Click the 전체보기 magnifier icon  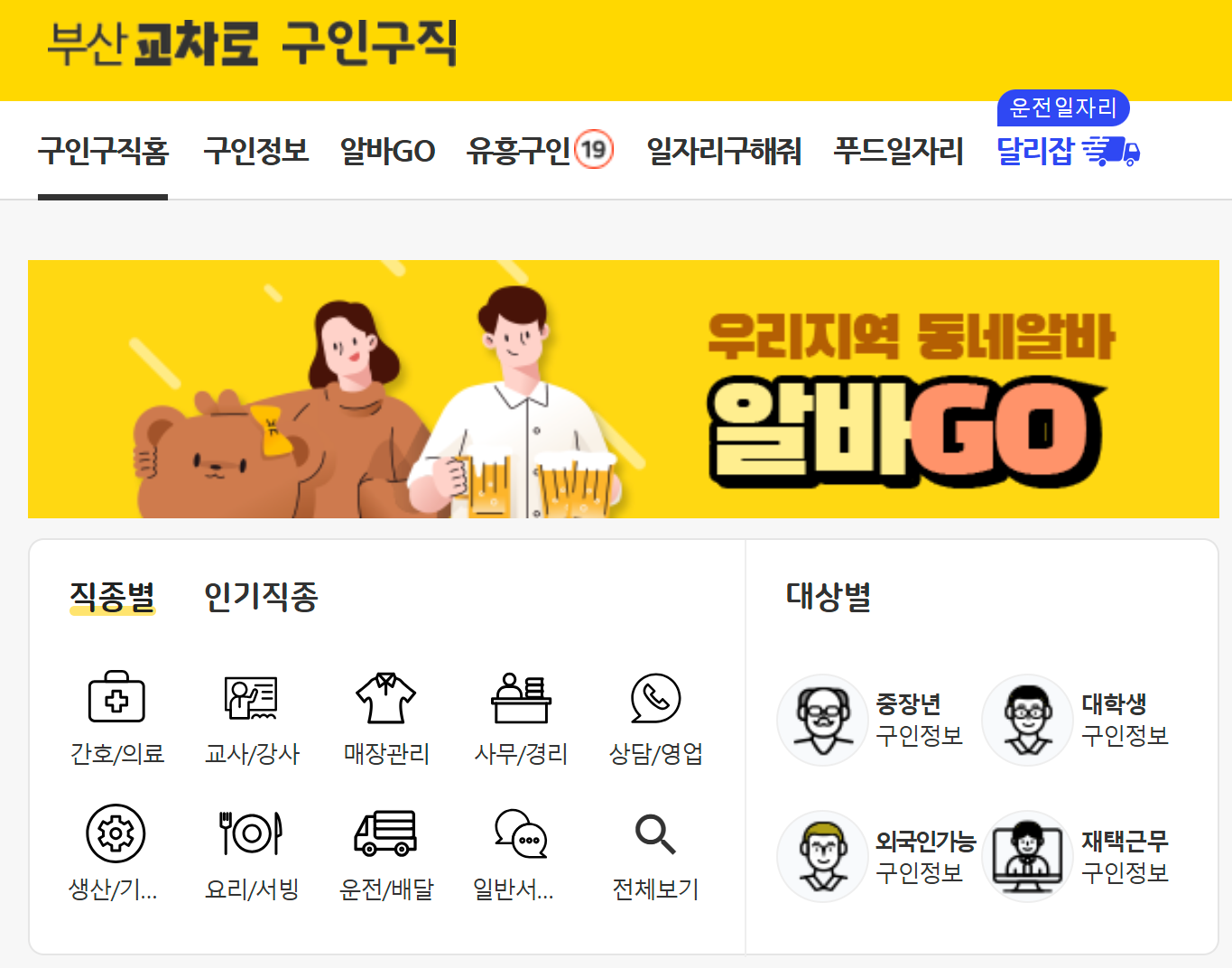click(655, 833)
